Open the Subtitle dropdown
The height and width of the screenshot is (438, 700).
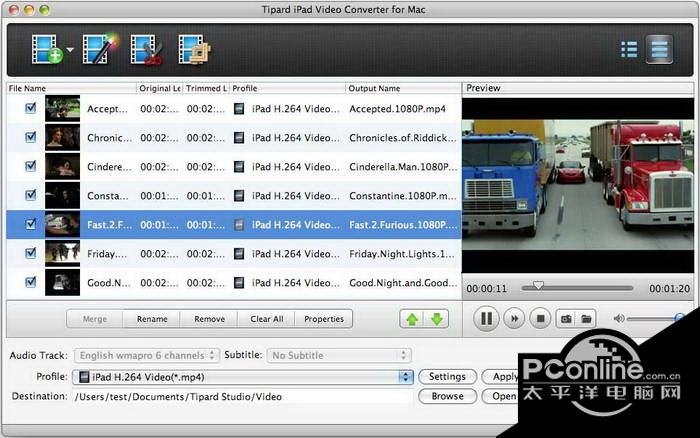(339, 355)
